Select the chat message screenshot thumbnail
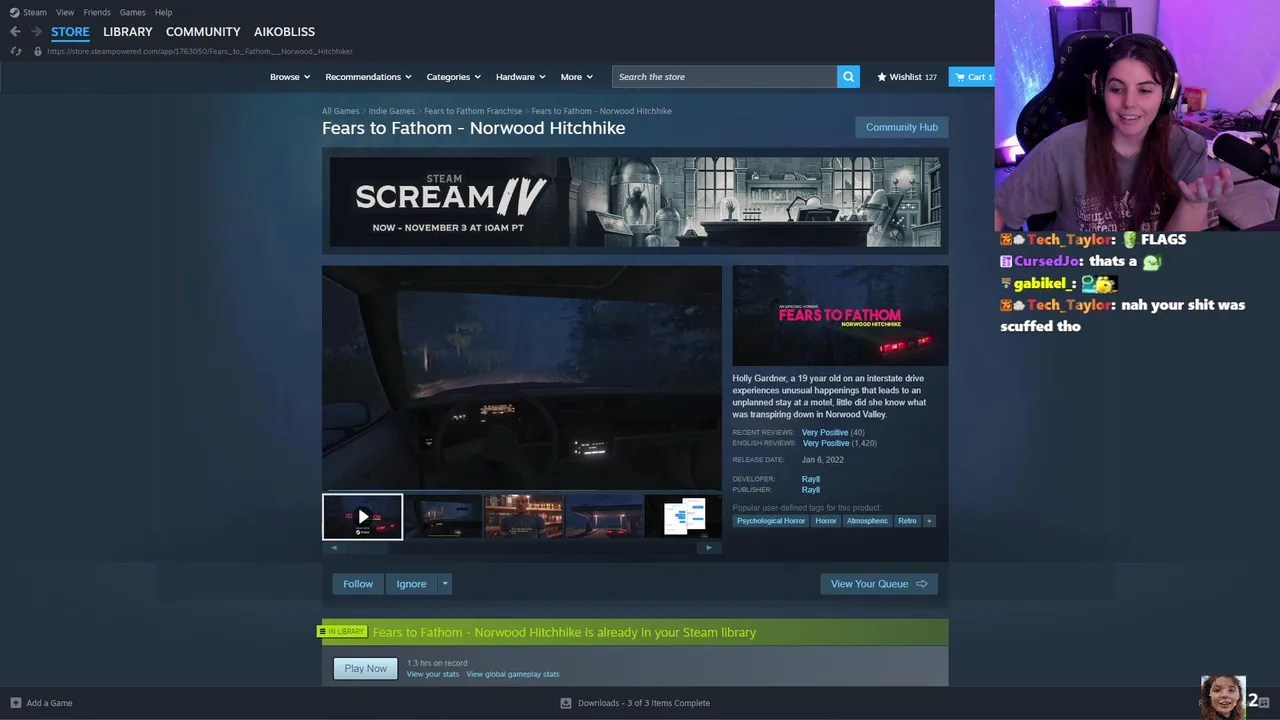This screenshot has height=720, width=1280. pyautogui.click(x=683, y=517)
